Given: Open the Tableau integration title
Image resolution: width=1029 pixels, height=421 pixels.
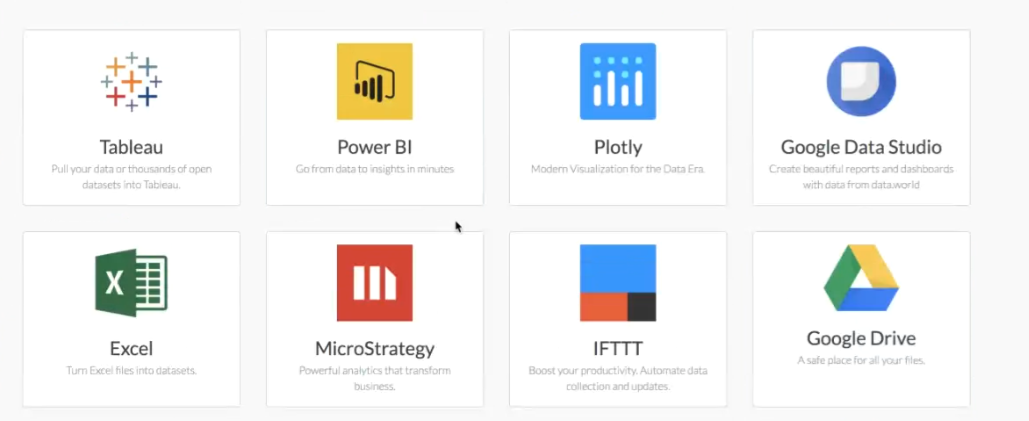Looking at the screenshot, I should point(131,147).
